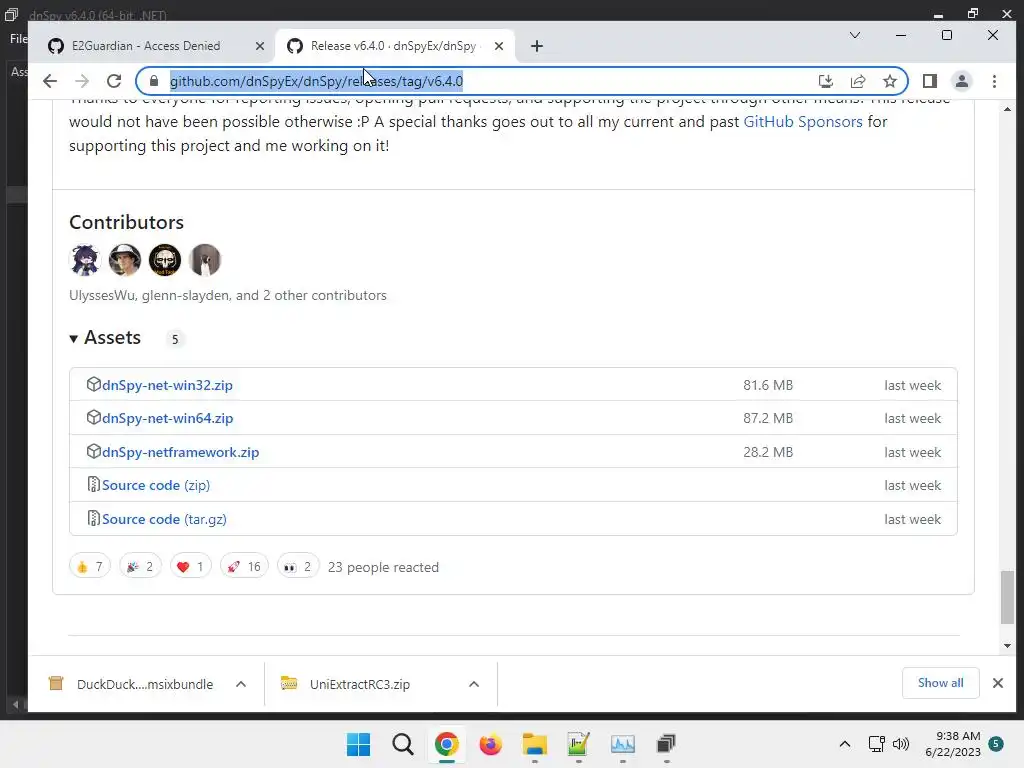Open volume control in system tray
This screenshot has width=1024, height=768.
click(x=901, y=744)
